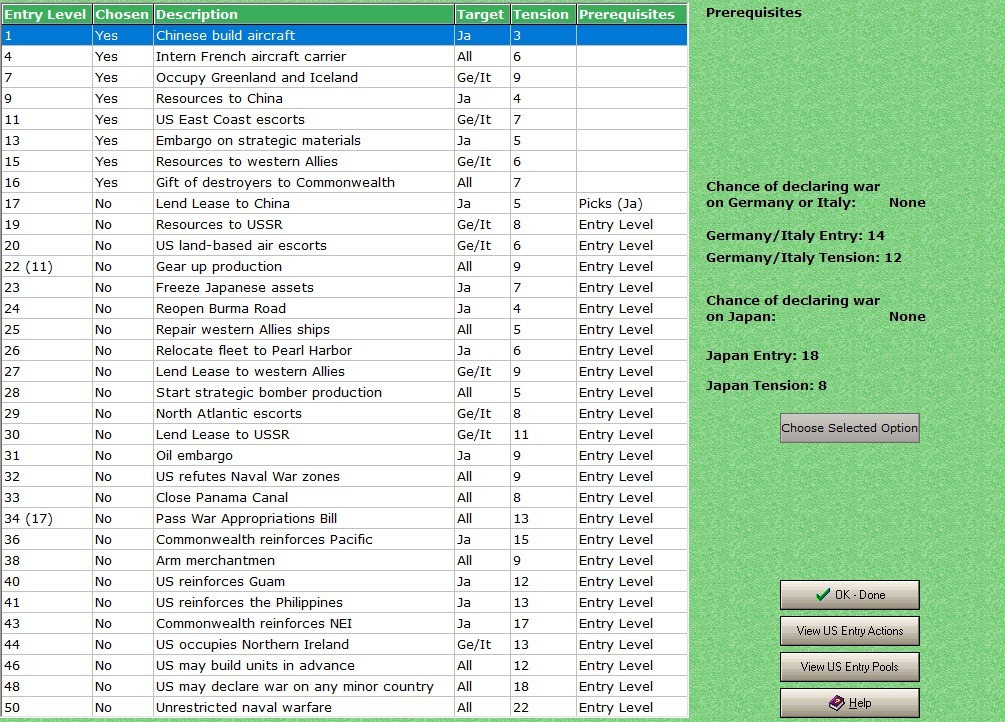
Task: Select US East Coast escorts
Action: (x=345, y=119)
